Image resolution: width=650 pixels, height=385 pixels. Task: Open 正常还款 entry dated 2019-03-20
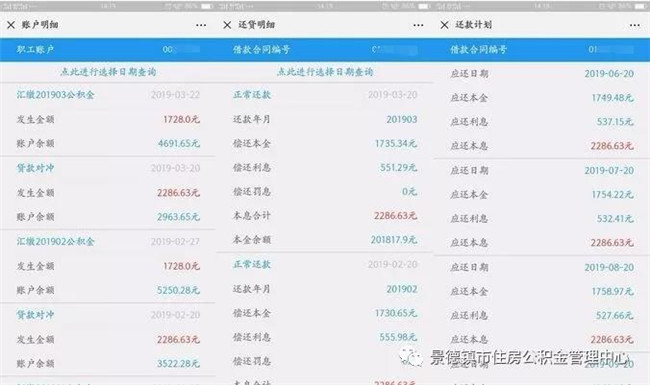pyautogui.click(x=252, y=94)
